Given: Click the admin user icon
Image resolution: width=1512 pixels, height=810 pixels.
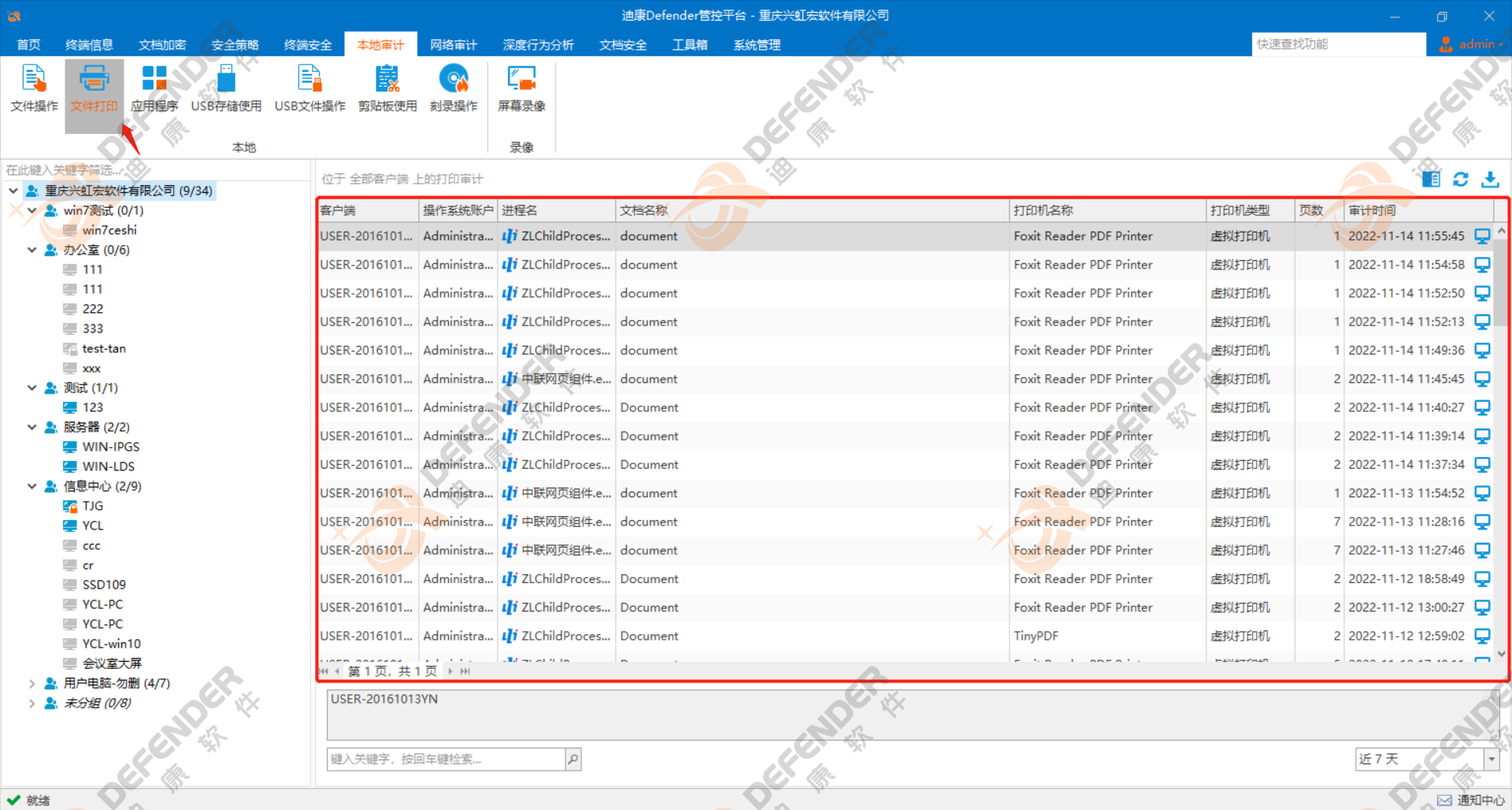Looking at the screenshot, I should [1446, 44].
